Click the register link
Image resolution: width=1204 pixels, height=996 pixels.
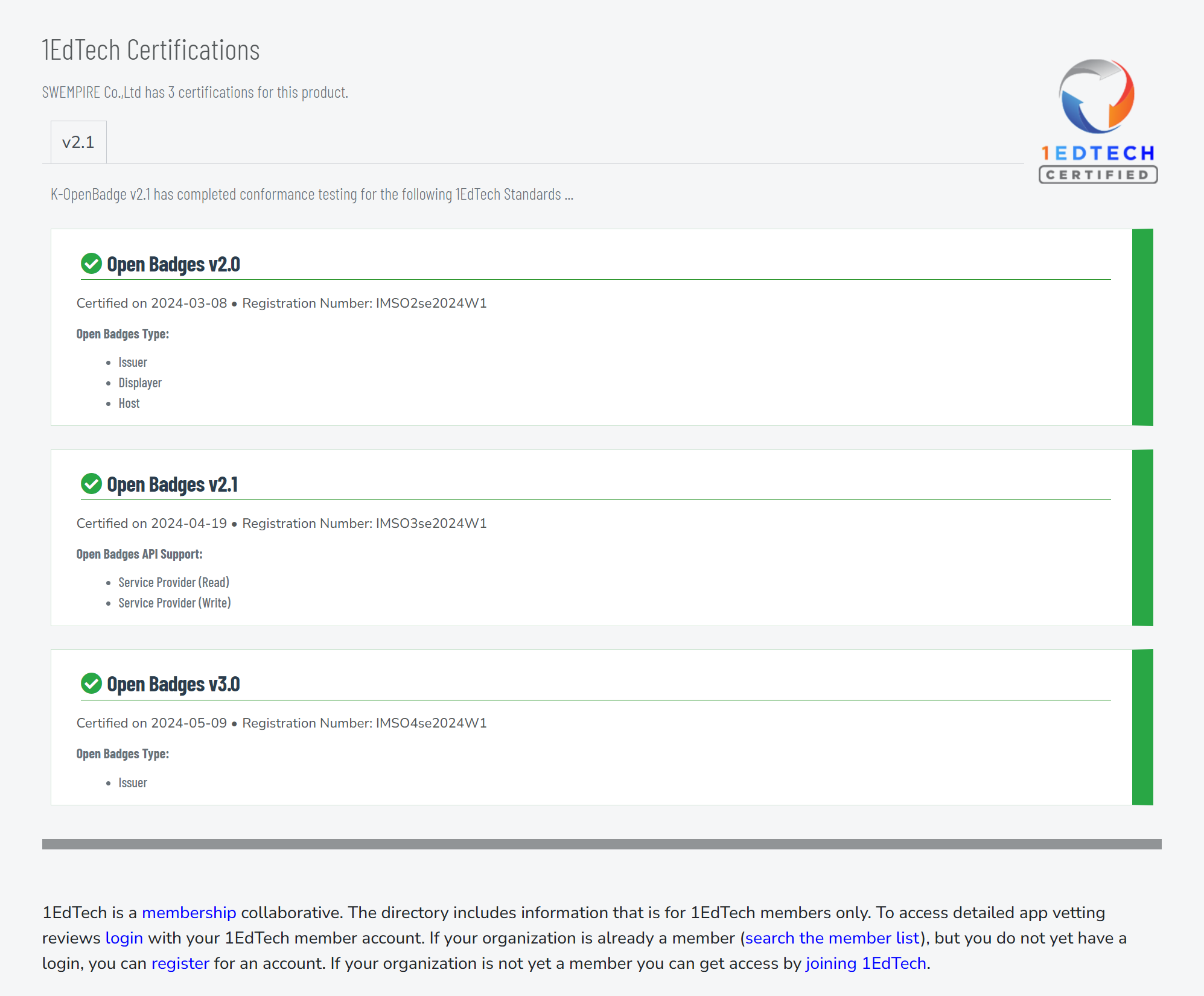pos(180,963)
